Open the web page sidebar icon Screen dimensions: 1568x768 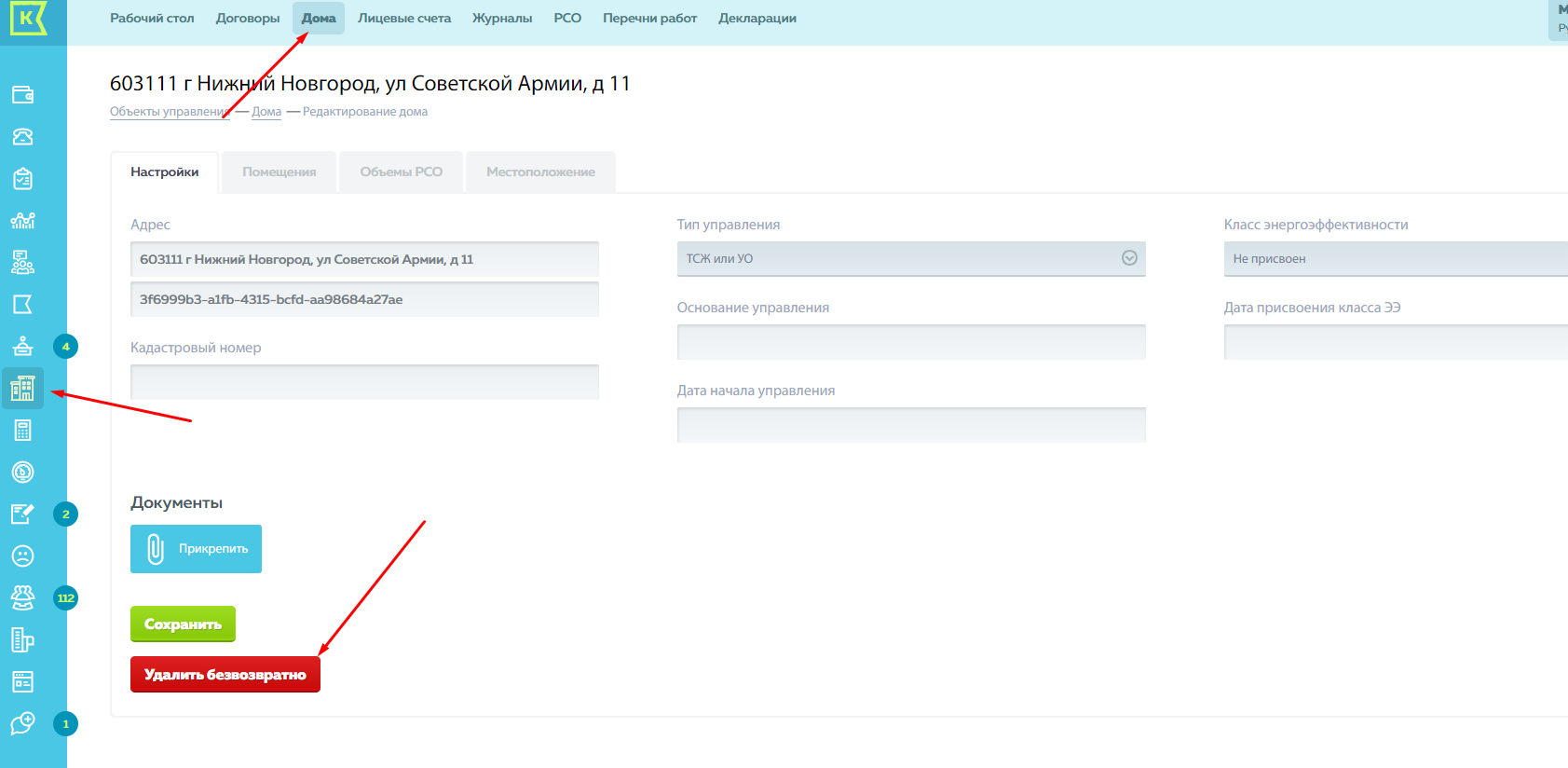22,682
